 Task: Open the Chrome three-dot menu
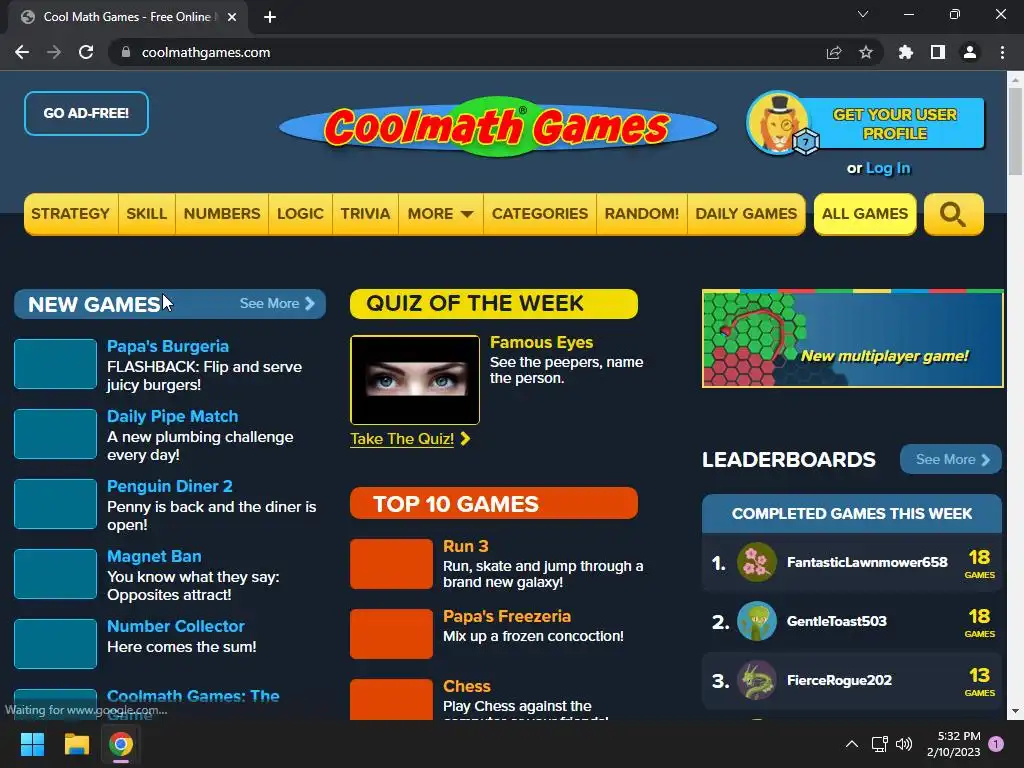pos(1002,52)
